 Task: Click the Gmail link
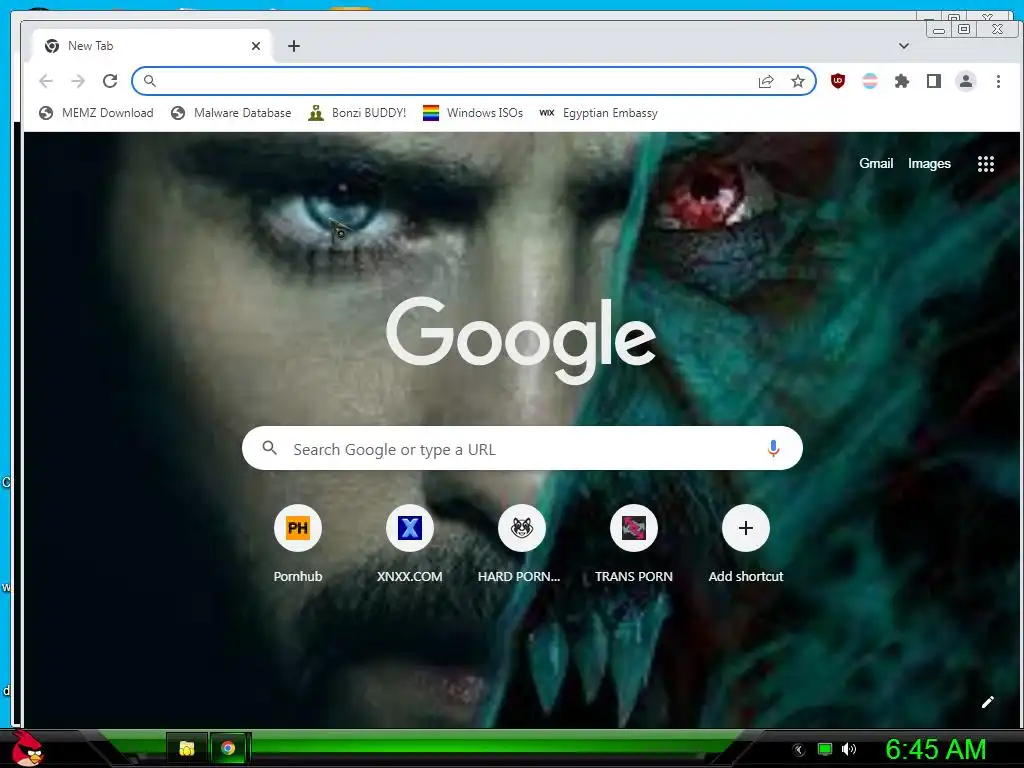[x=876, y=163]
